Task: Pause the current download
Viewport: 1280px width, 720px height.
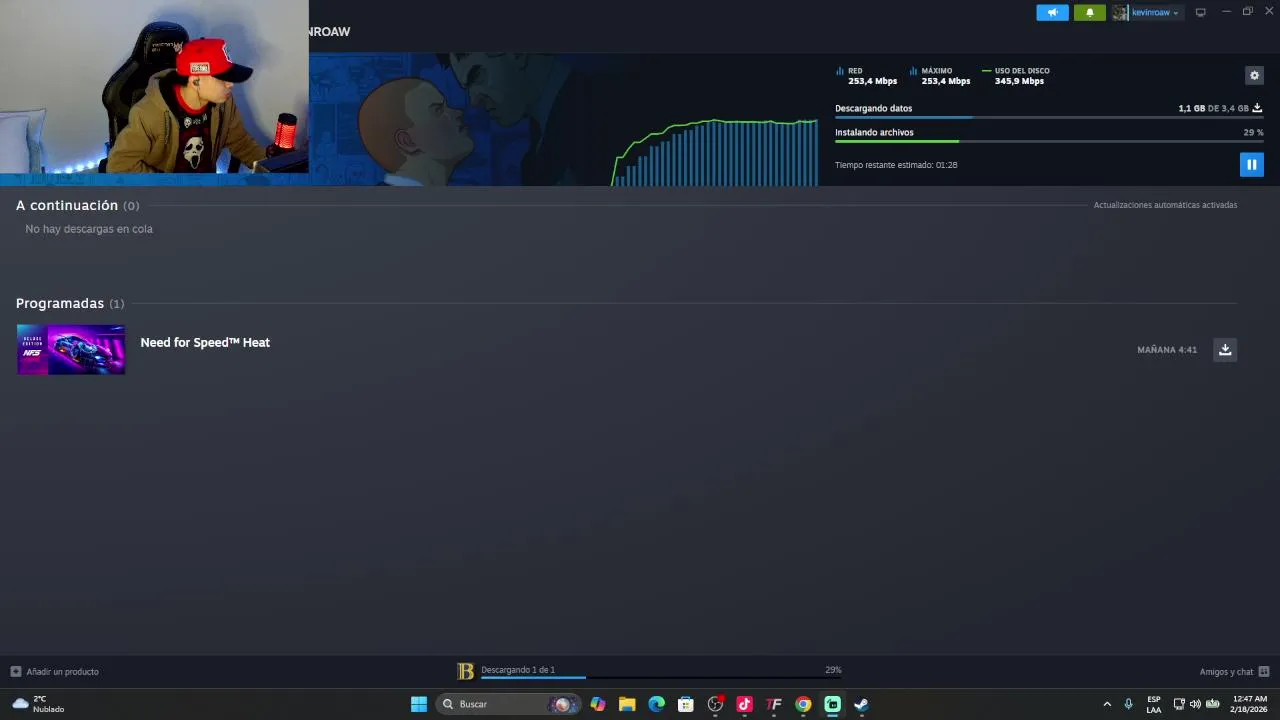Action: click(x=1251, y=164)
